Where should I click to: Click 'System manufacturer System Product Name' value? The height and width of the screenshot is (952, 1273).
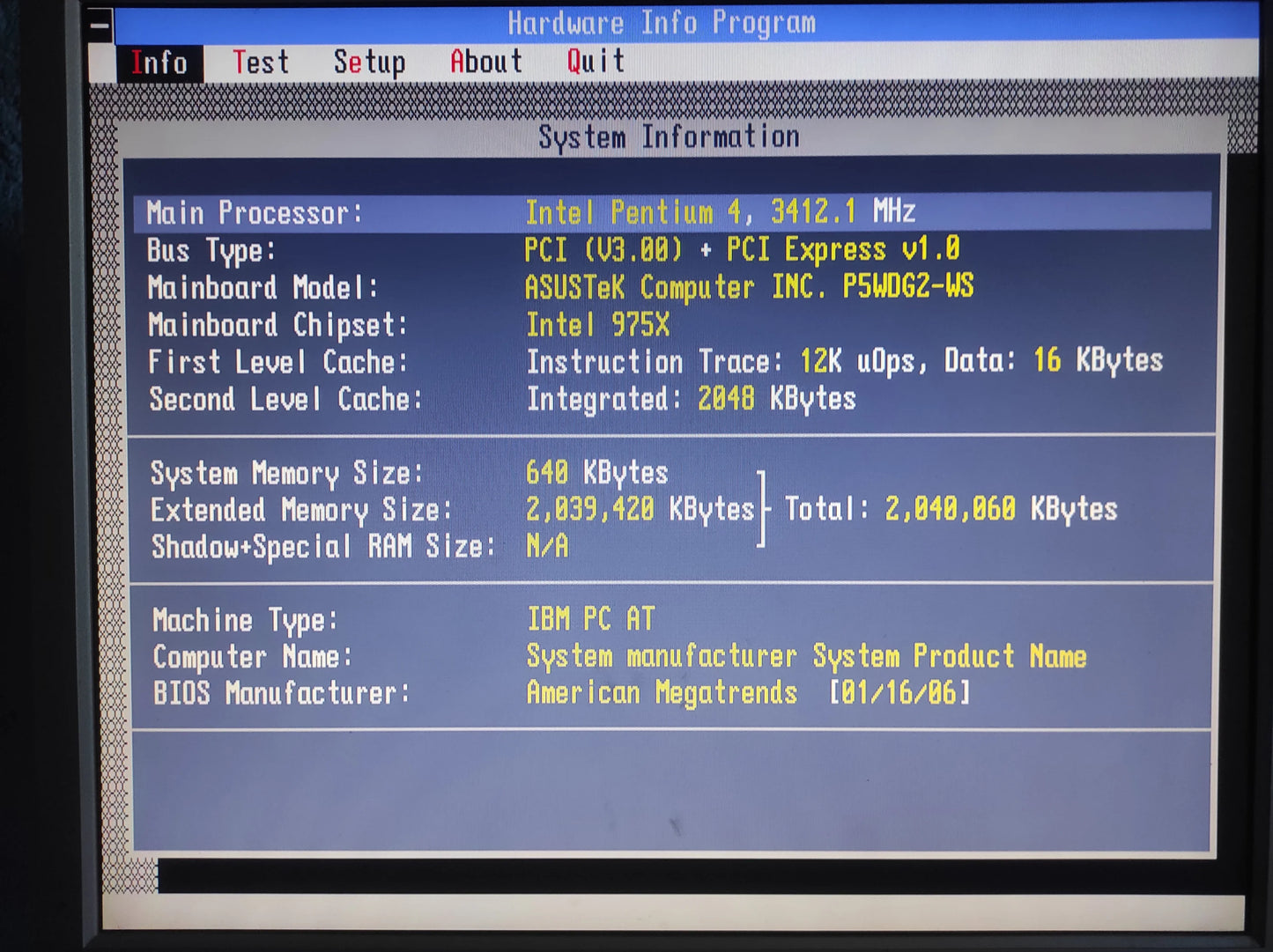[806, 656]
